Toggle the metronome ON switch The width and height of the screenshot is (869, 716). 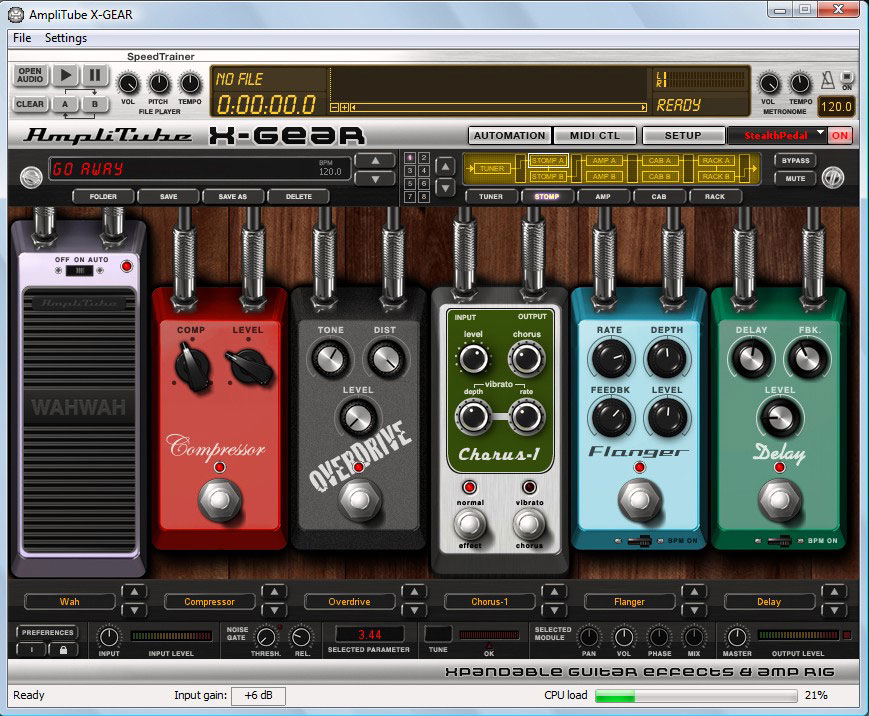click(x=847, y=78)
